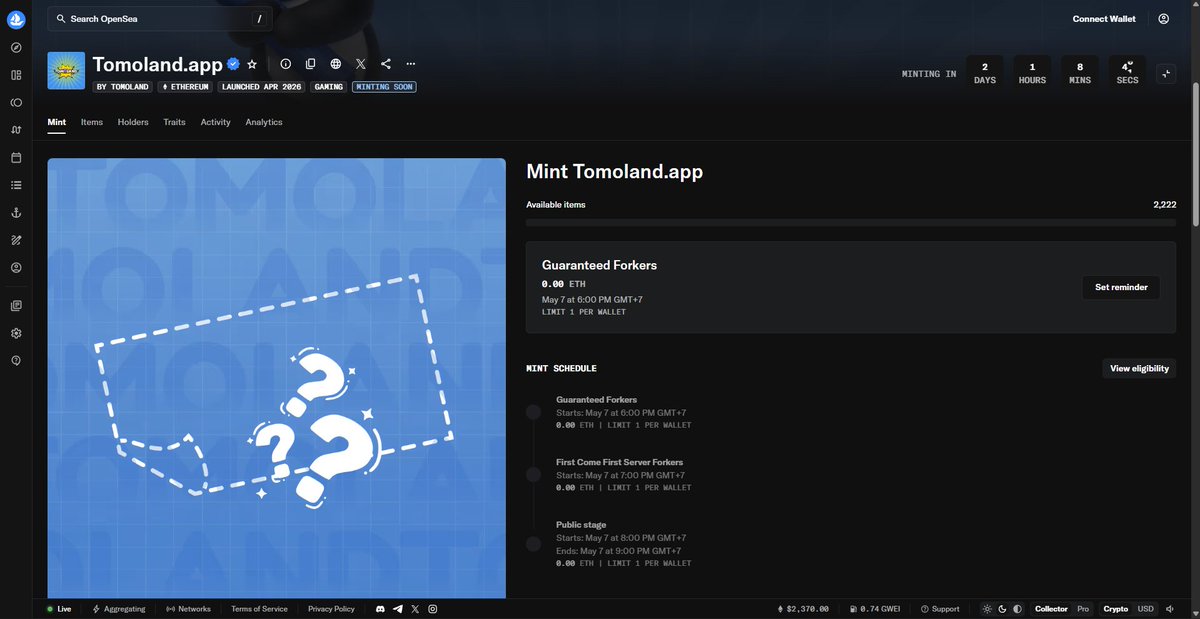
Task: Click the BY TOMOLAND creator tag
Action: pos(123,87)
